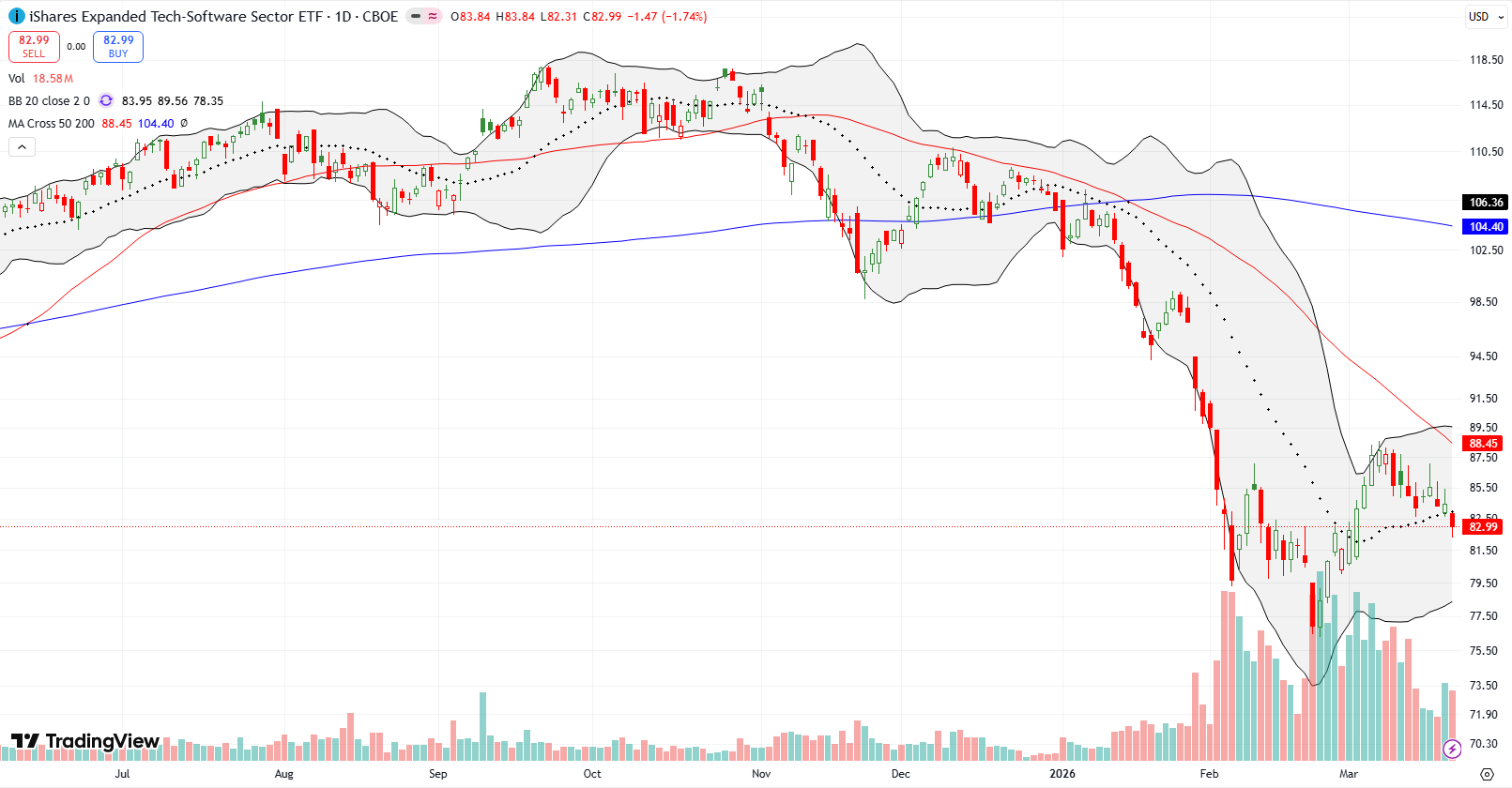Click the Aug time axis label

[x=284, y=774]
